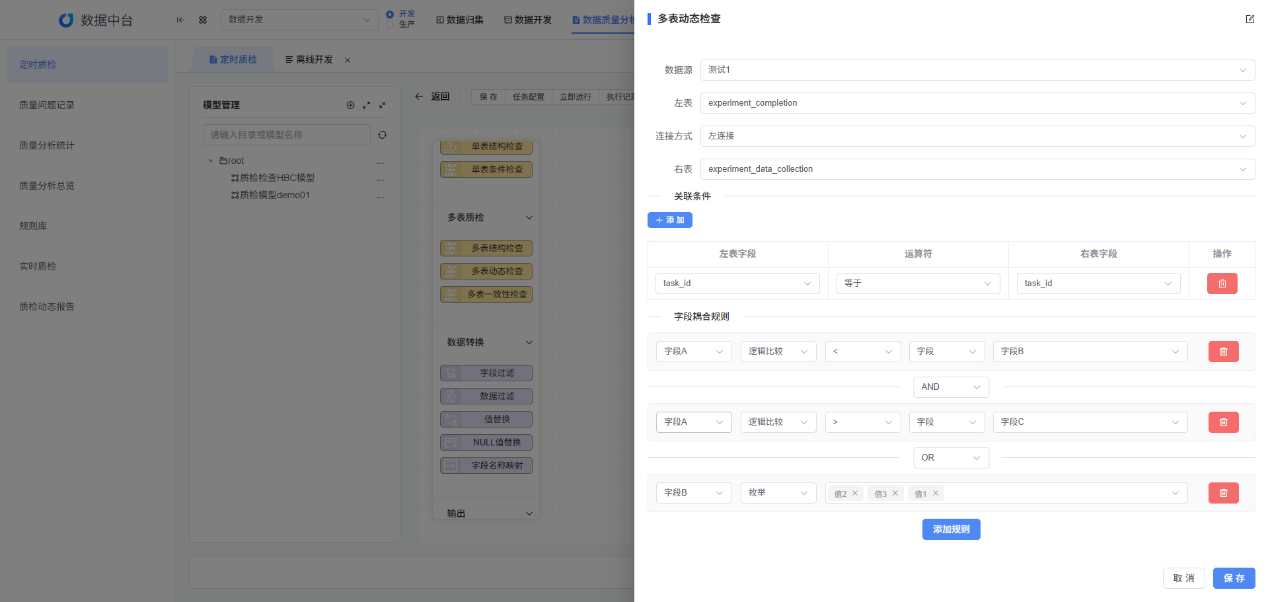Click the 添加规则 button
The width and height of the screenshot is (1268, 602).
951,529
